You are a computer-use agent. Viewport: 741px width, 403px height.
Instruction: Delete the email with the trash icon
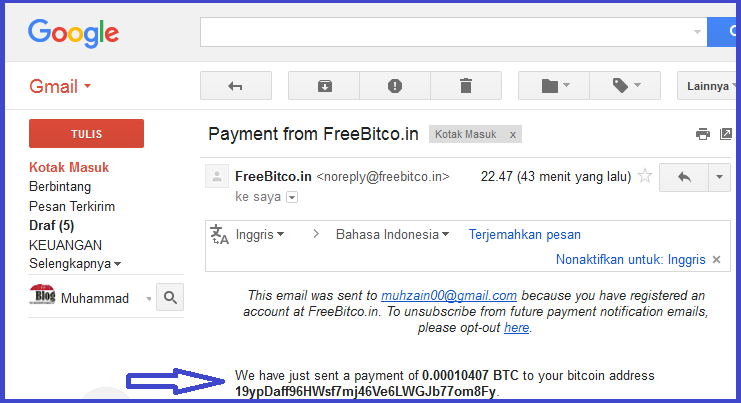tap(466, 86)
